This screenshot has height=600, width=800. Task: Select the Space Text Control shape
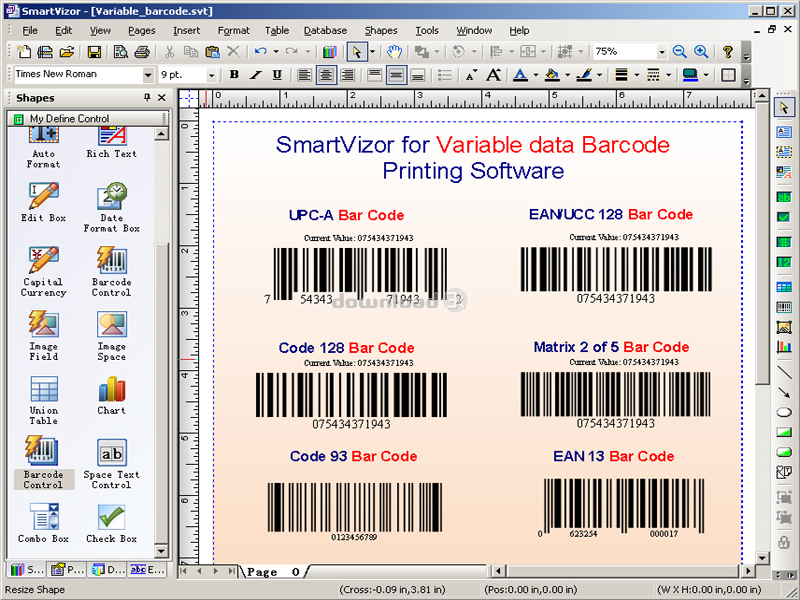(x=111, y=464)
